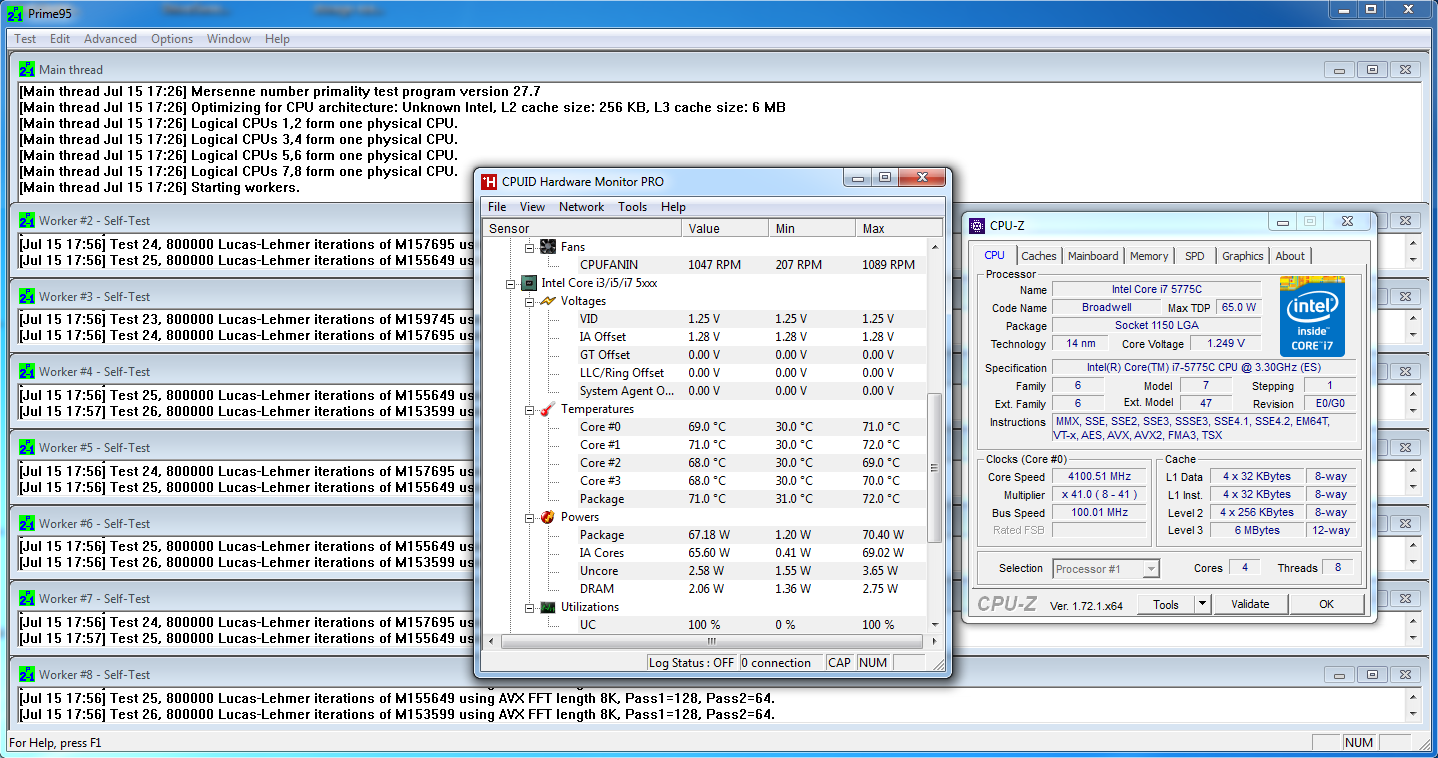
Task: Click the Prime95 title bar icon
Action: point(16,14)
